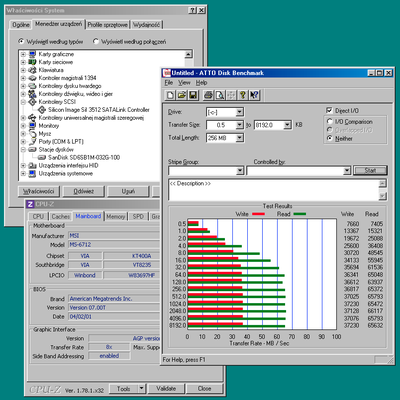The image size is (400, 400).
Task: Click the Odśwież button
Action: (x=83, y=191)
